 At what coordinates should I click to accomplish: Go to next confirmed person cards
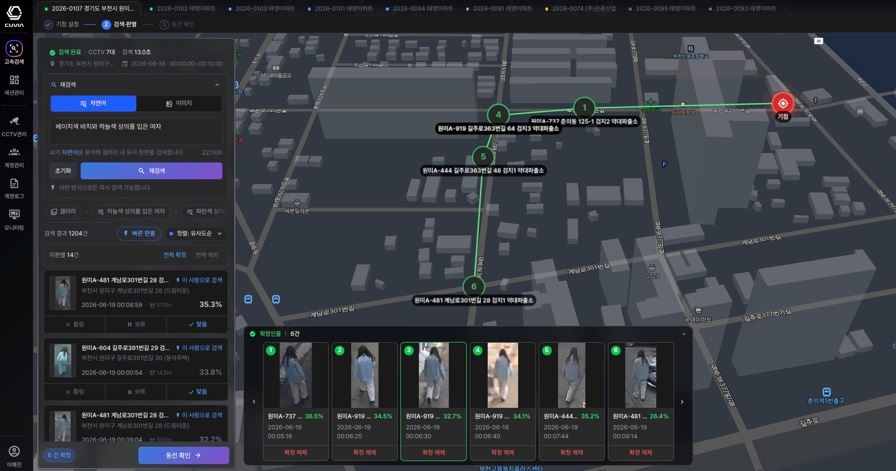pos(682,402)
